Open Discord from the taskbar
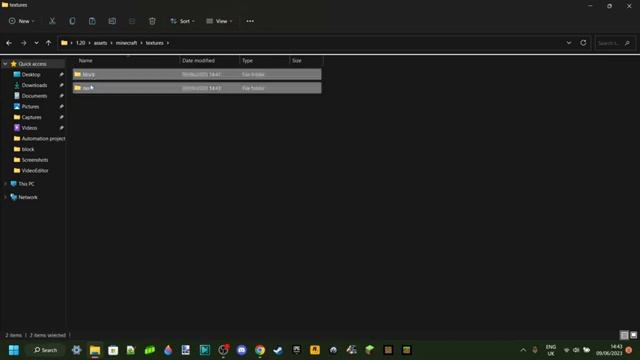 pos(242,350)
